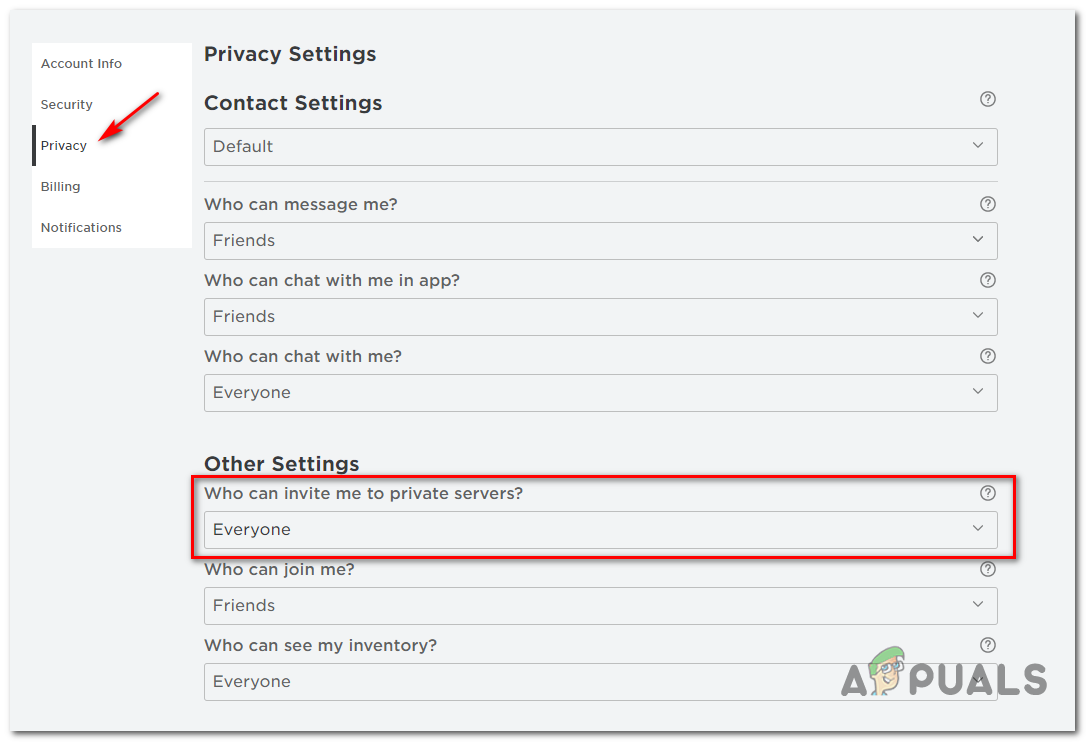Go to the Account Info tab

(81, 64)
